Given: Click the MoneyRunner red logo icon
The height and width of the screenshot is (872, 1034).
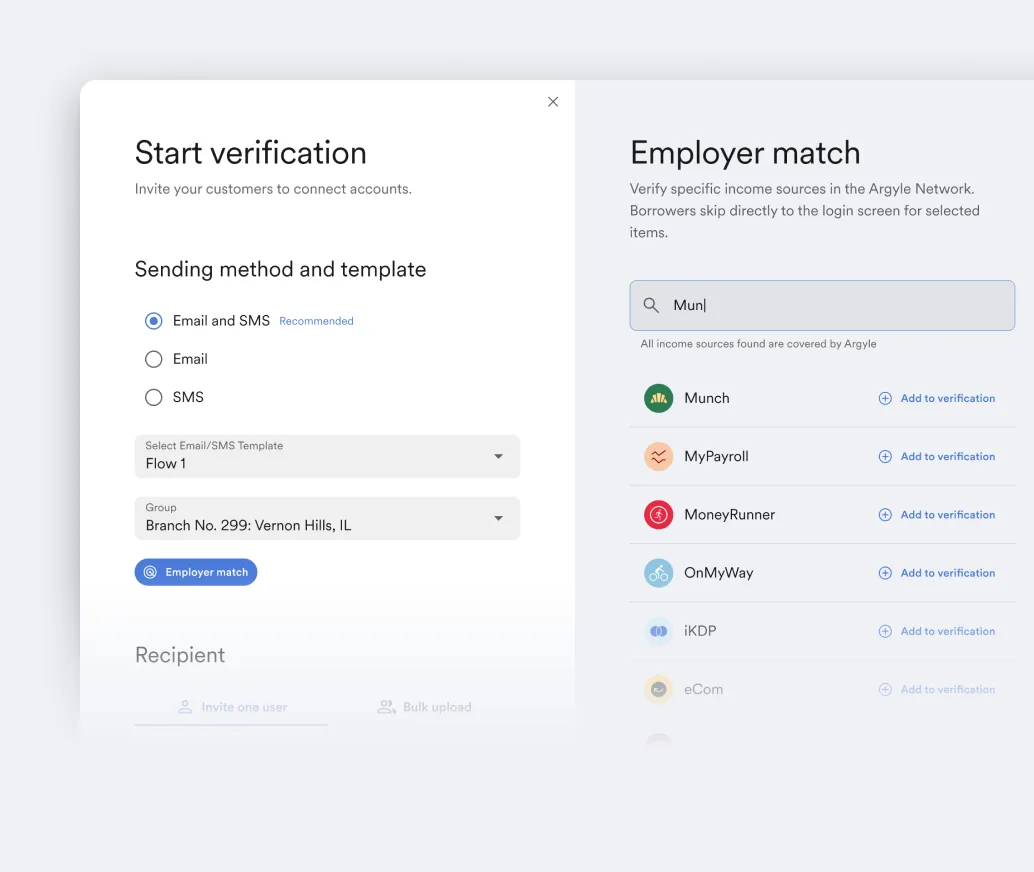Looking at the screenshot, I should click(x=658, y=515).
